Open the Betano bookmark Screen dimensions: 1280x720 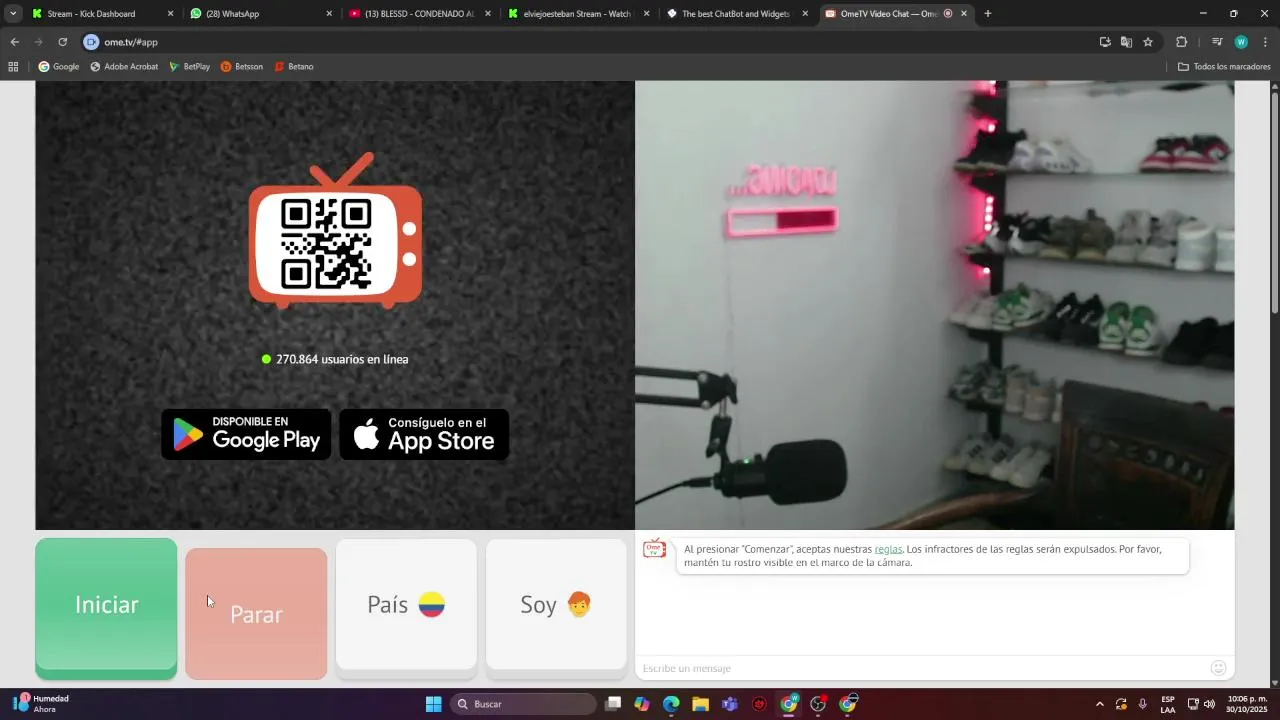(x=293, y=67)
